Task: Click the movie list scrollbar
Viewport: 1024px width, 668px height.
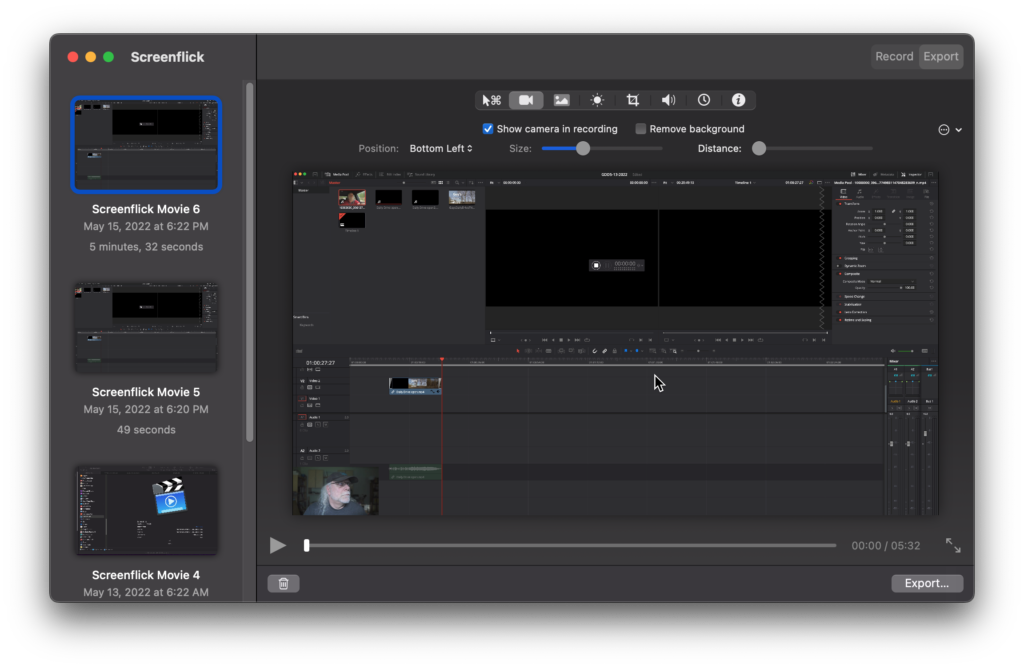Action: (x=249, y=261)
